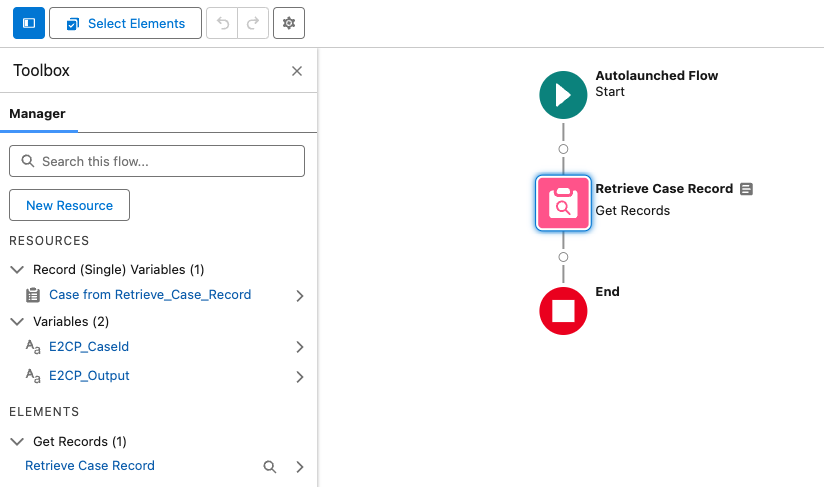Click the Autolaunched Flow Start icon
The image size is (824, 487).
[563, 95]
